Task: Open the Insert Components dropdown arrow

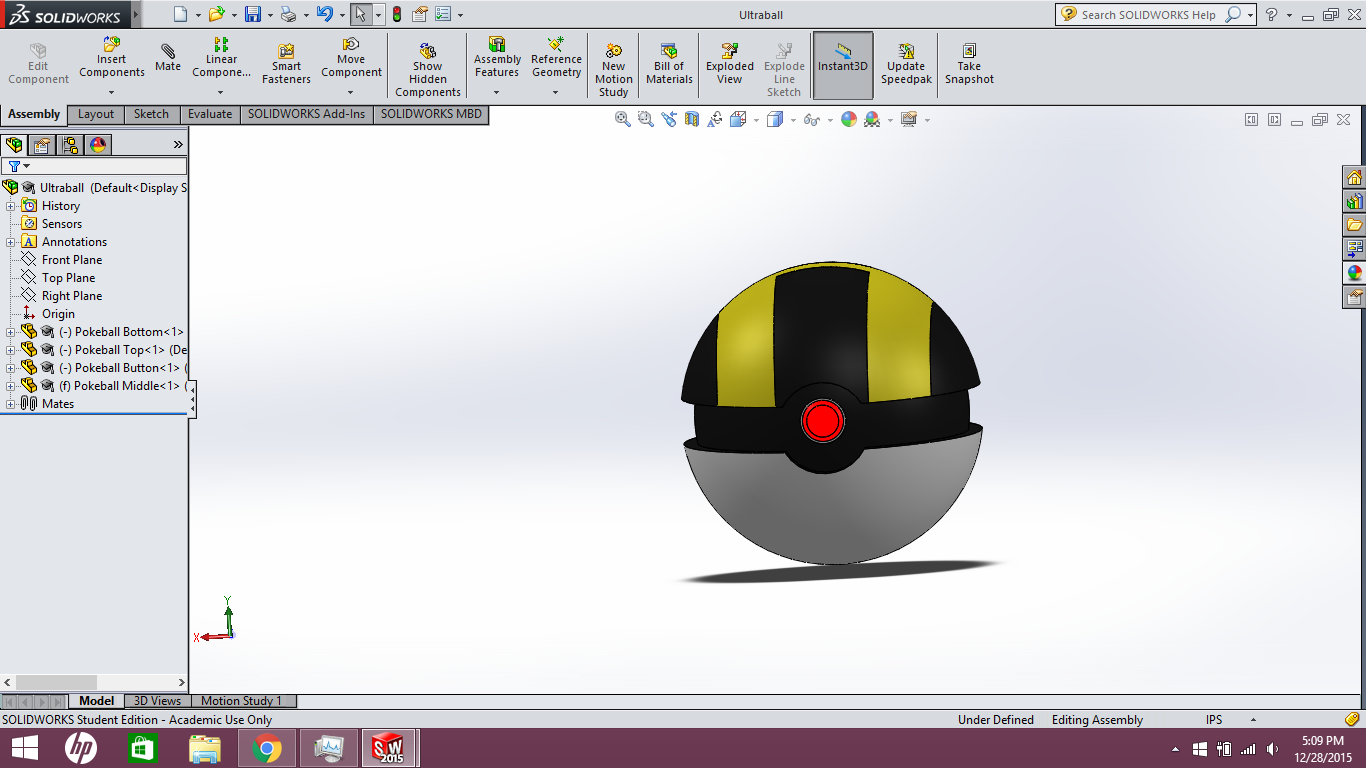Action: coord(111,92)
